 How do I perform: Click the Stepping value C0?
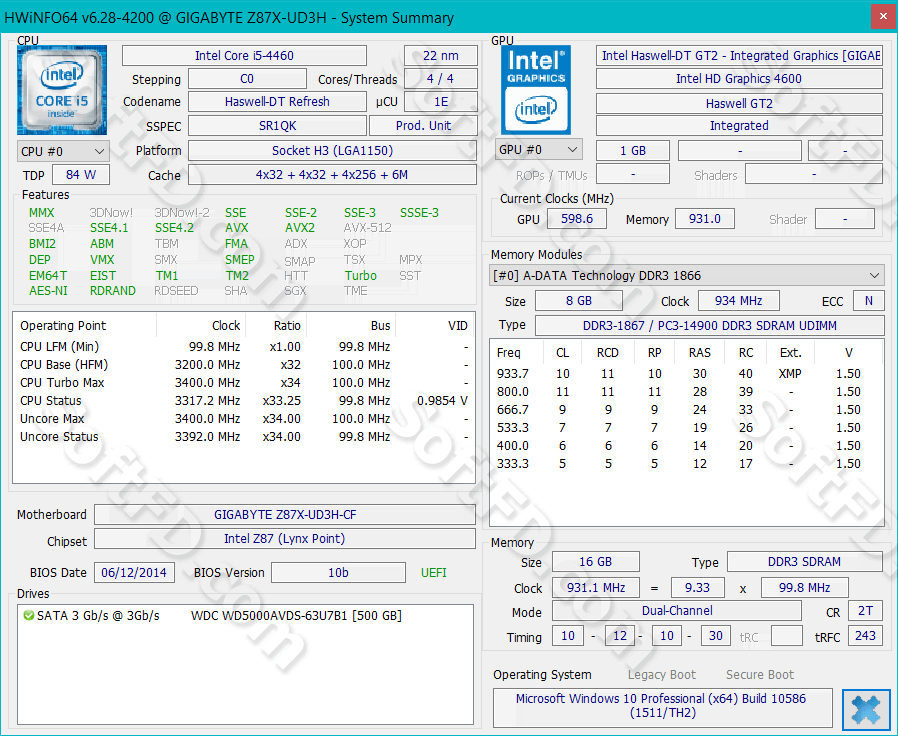(247, 79)
